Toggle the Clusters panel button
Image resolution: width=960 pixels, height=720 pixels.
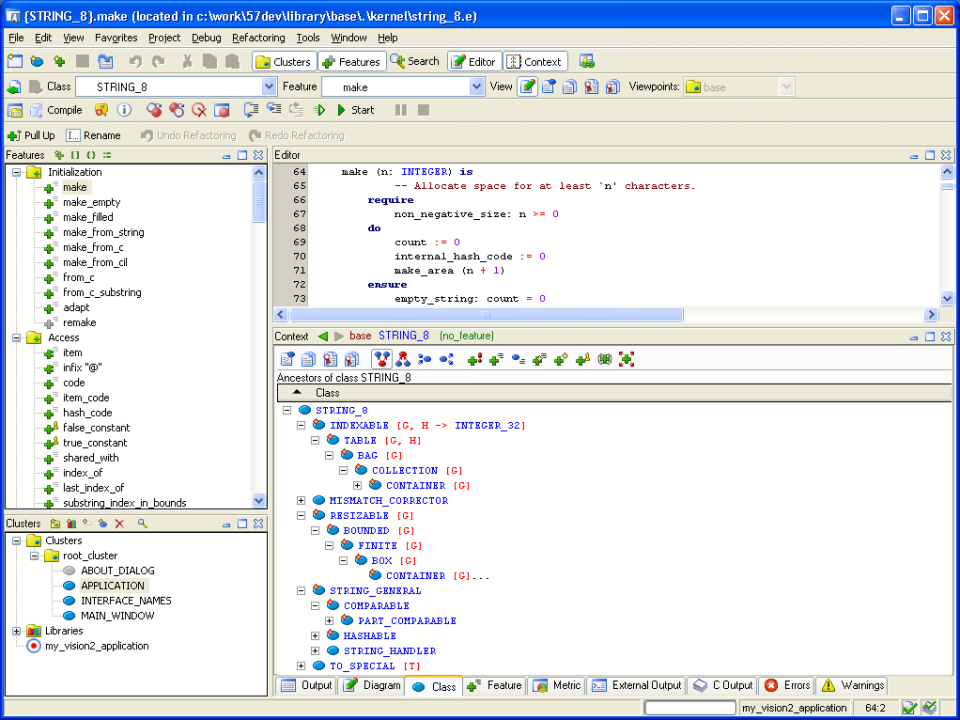(283, 61)
